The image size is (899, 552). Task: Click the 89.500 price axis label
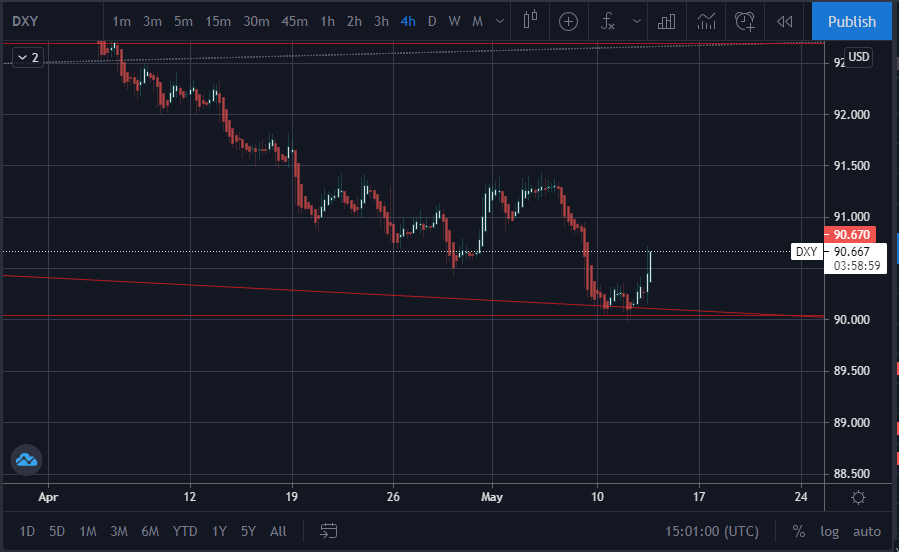click(851, 371)
